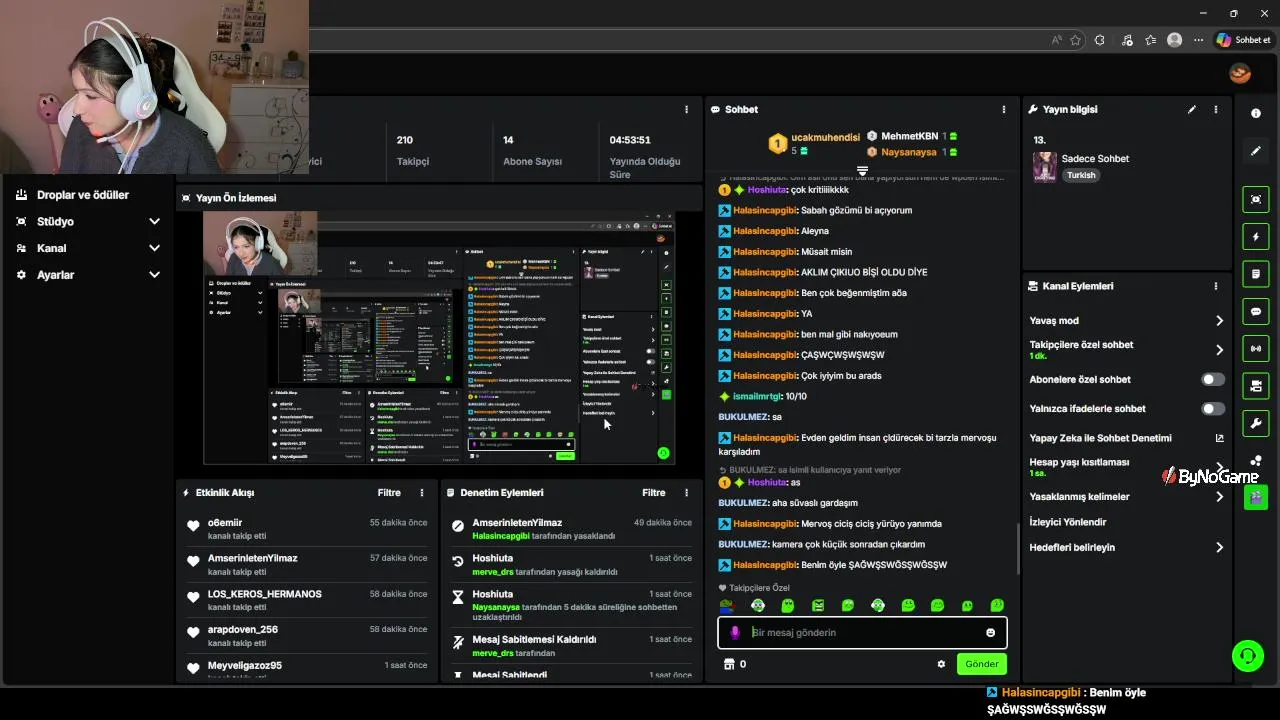This screenshot has height=720, width=1280.
Task: Open the Denetim Eylemleri three-dot menu
Action: (686, 493)
